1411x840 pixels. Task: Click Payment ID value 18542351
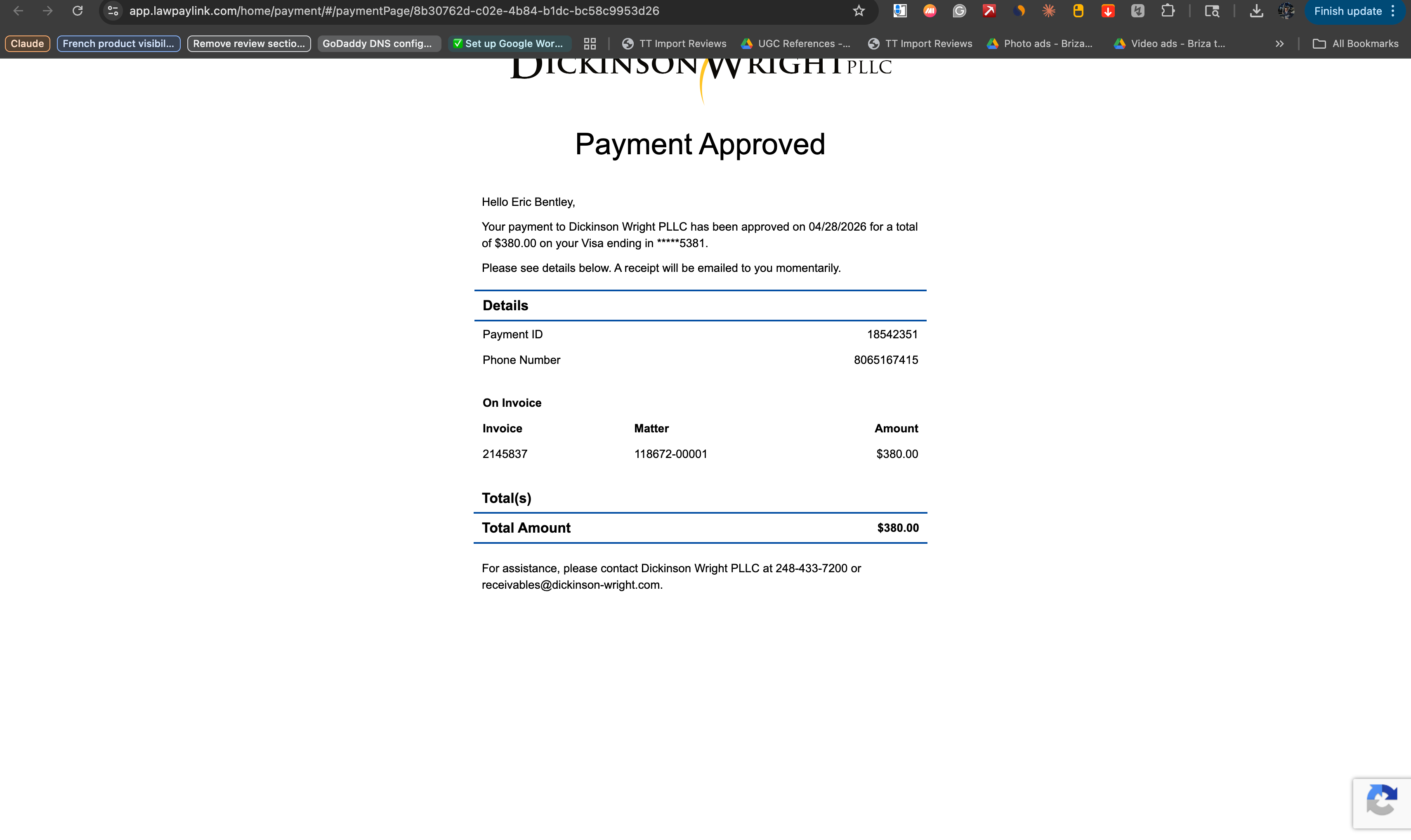point(892,335)
